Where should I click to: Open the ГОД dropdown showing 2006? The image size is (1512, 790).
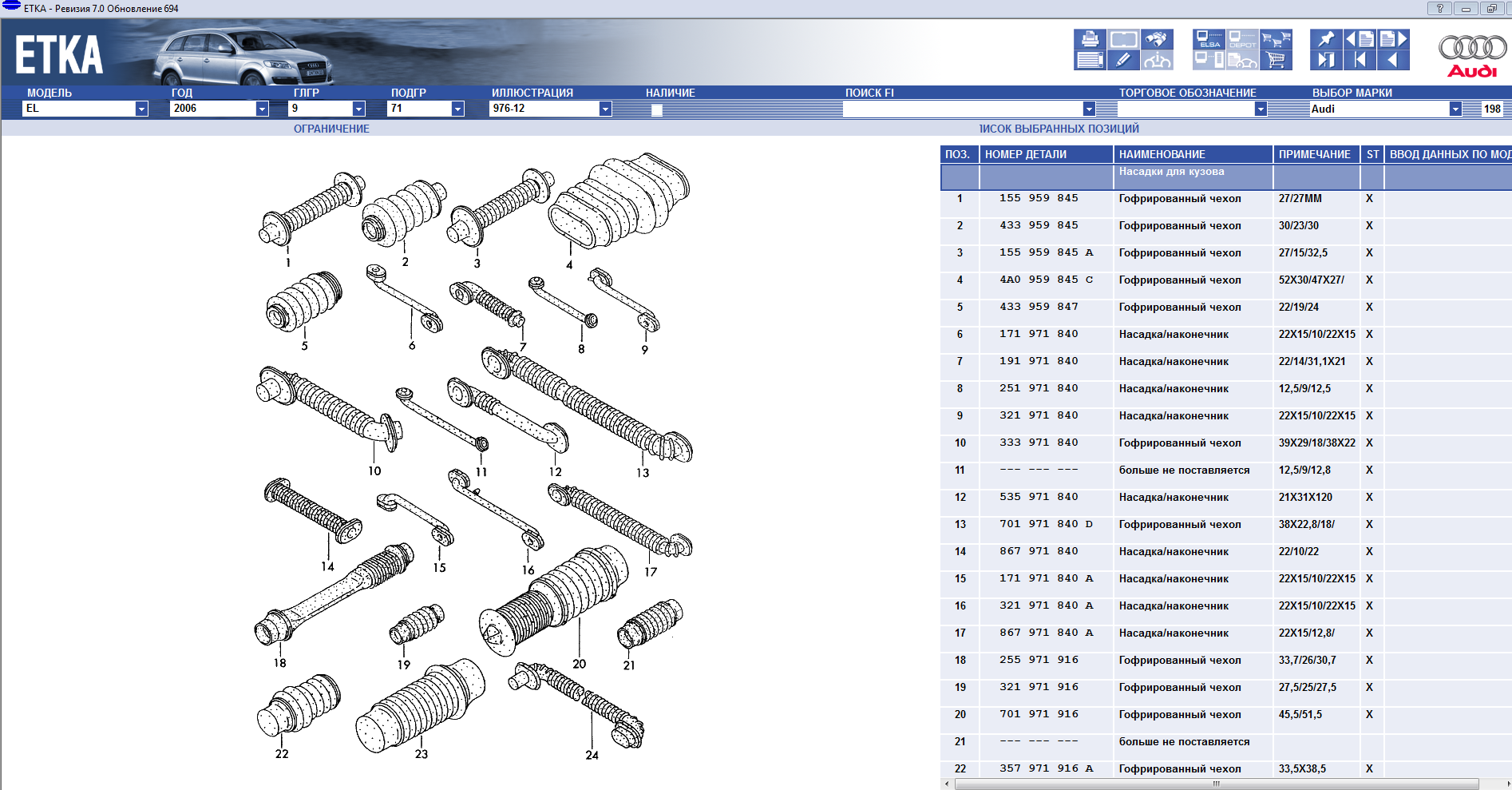pyautogui.click(x=262, y=109)
